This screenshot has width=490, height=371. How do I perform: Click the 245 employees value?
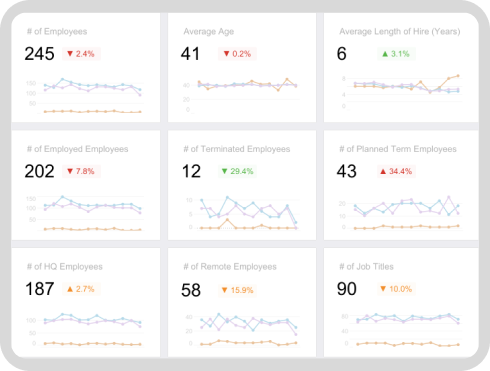click(39, 54)
